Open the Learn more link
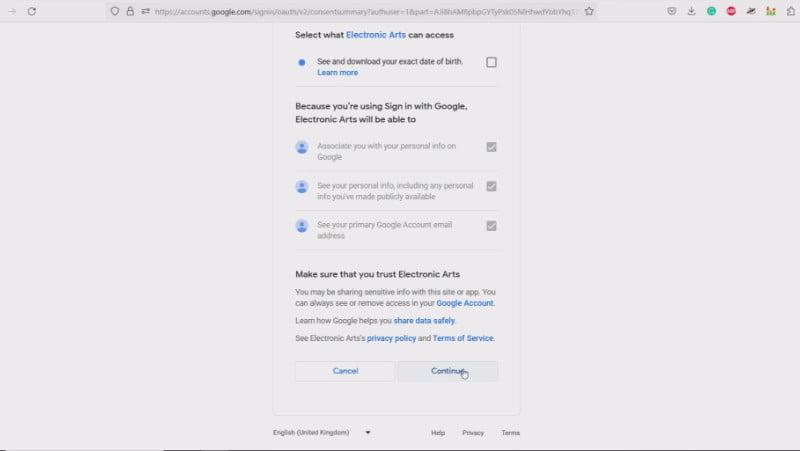Image resolution: width=800 pixels, height=451 pixels. [337, 72]
